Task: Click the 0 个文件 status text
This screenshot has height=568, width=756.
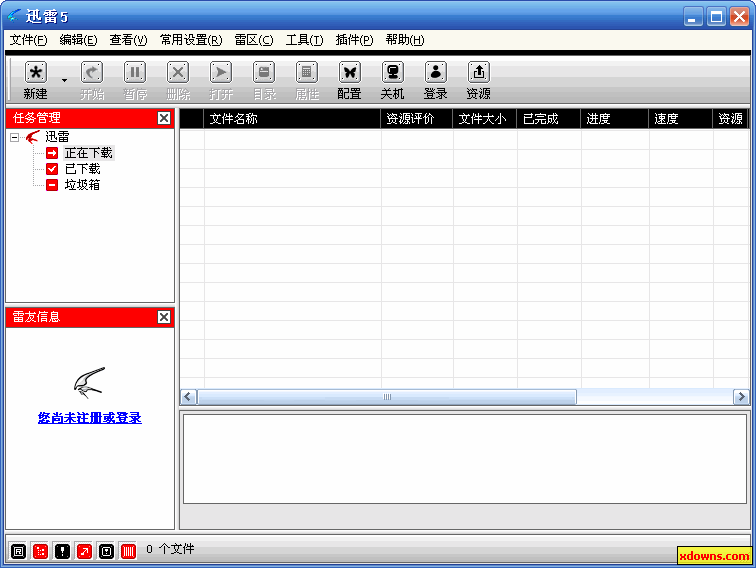Action: click(x=170, y=549)
